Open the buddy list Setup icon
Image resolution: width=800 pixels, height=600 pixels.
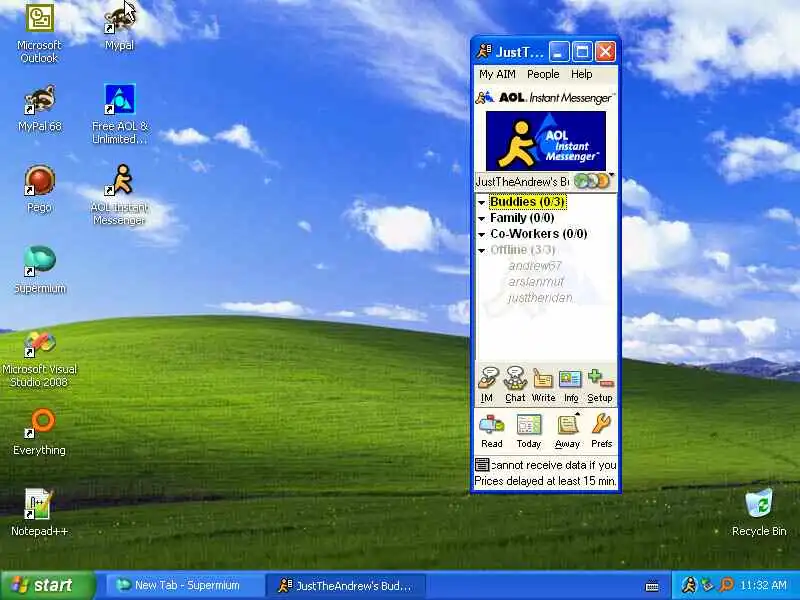599,385
